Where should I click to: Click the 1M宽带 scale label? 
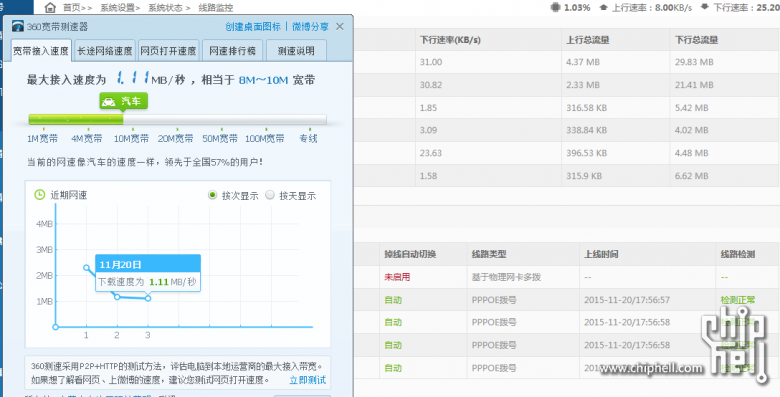point(42,138)
